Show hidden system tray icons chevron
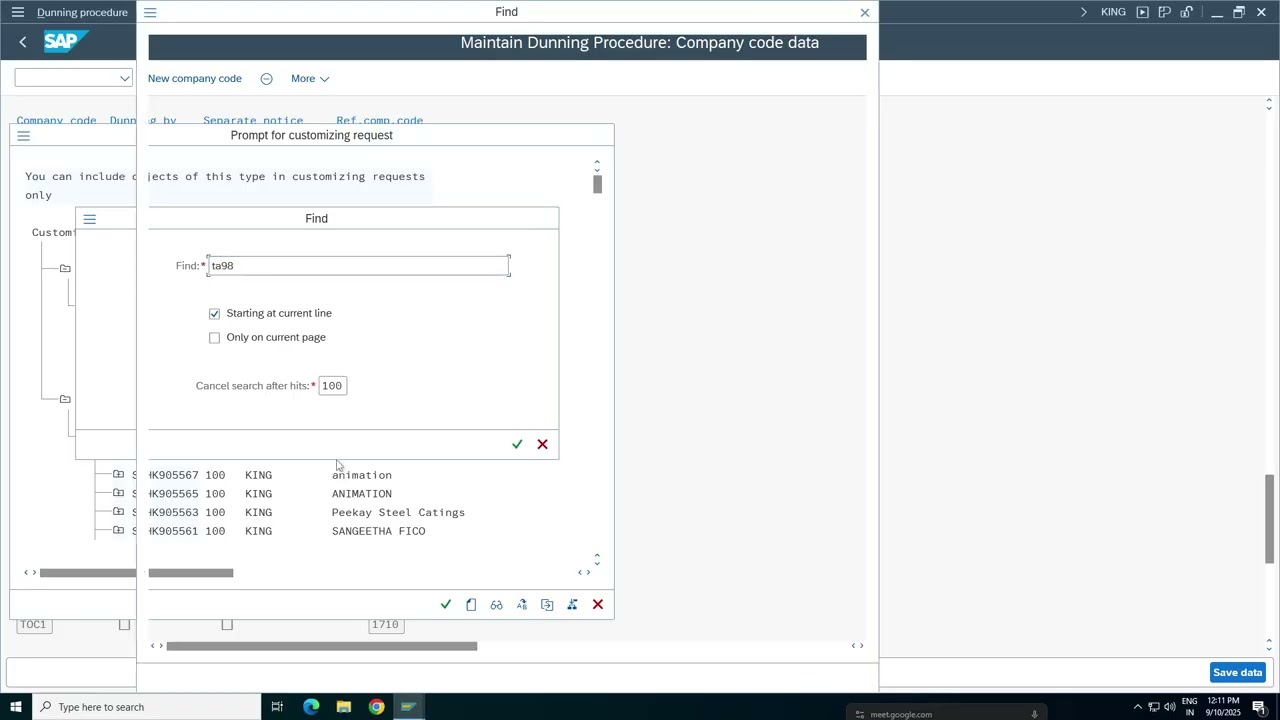Image resolution: width=1280 pixels, height=720 pixels. (1137, 707)
